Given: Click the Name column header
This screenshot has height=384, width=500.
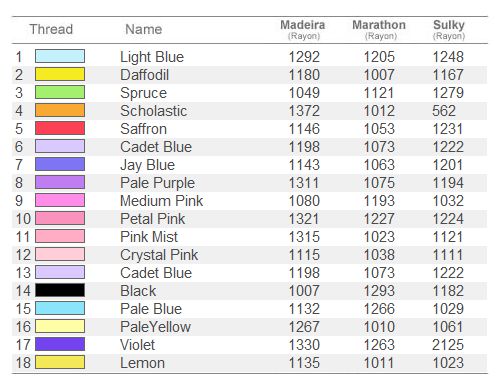Looking at the screenshot, I should pyautogui.click(x=144, y=29).
